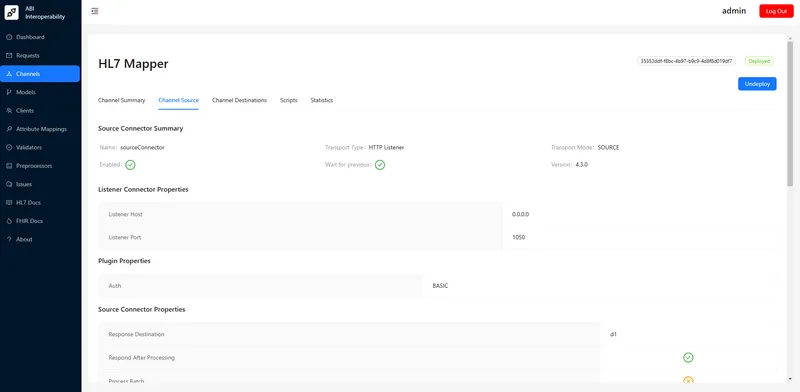Click the sourceConnector name value

[142, 148]
